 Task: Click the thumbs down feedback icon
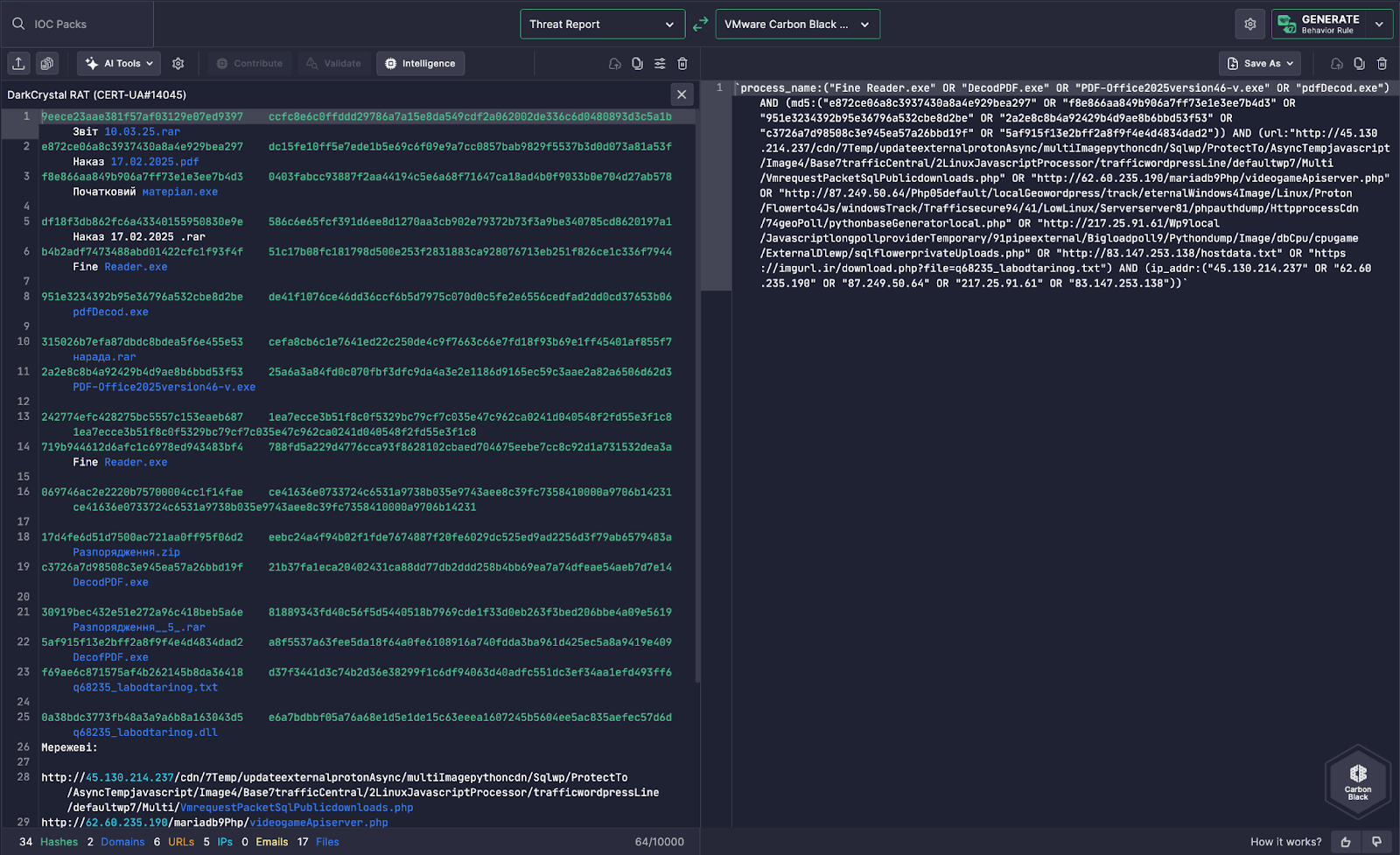(1376, 842)
